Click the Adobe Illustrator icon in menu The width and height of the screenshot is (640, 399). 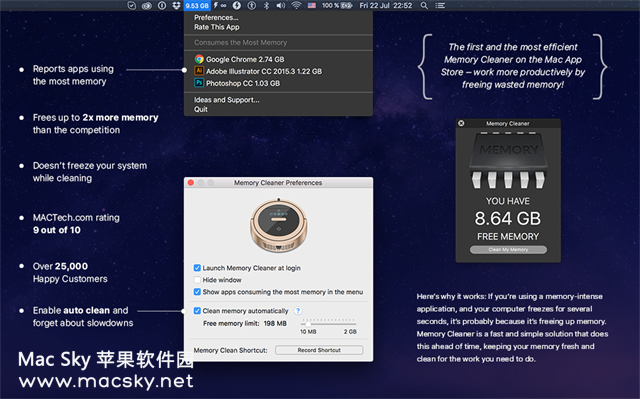coord(199,71)
